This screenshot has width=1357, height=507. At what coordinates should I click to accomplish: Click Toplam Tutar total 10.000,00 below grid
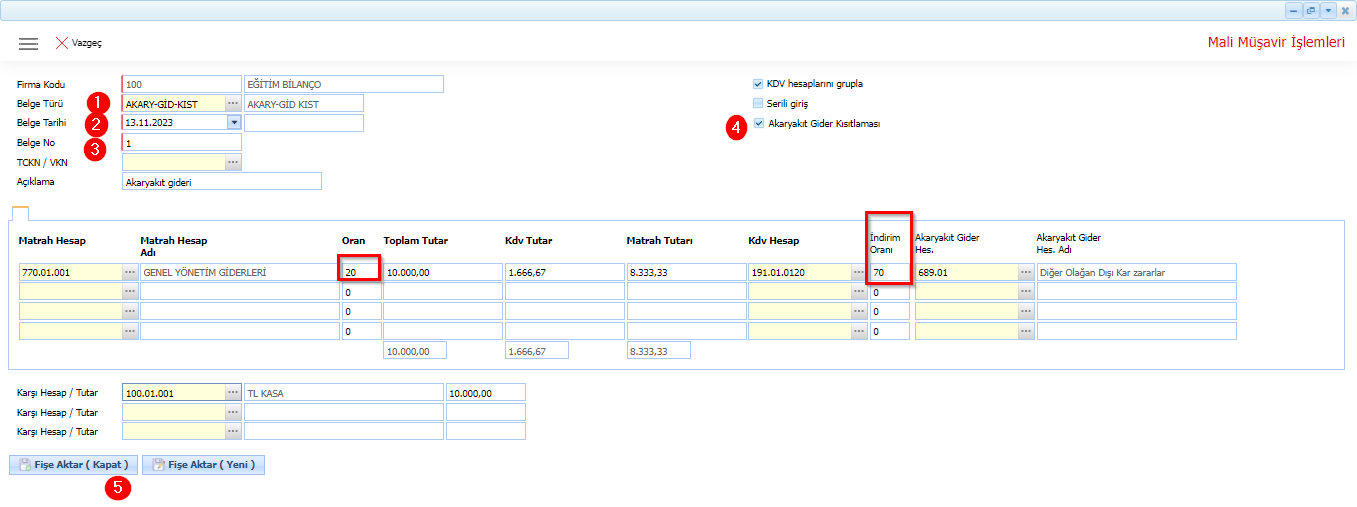(415, 351)
